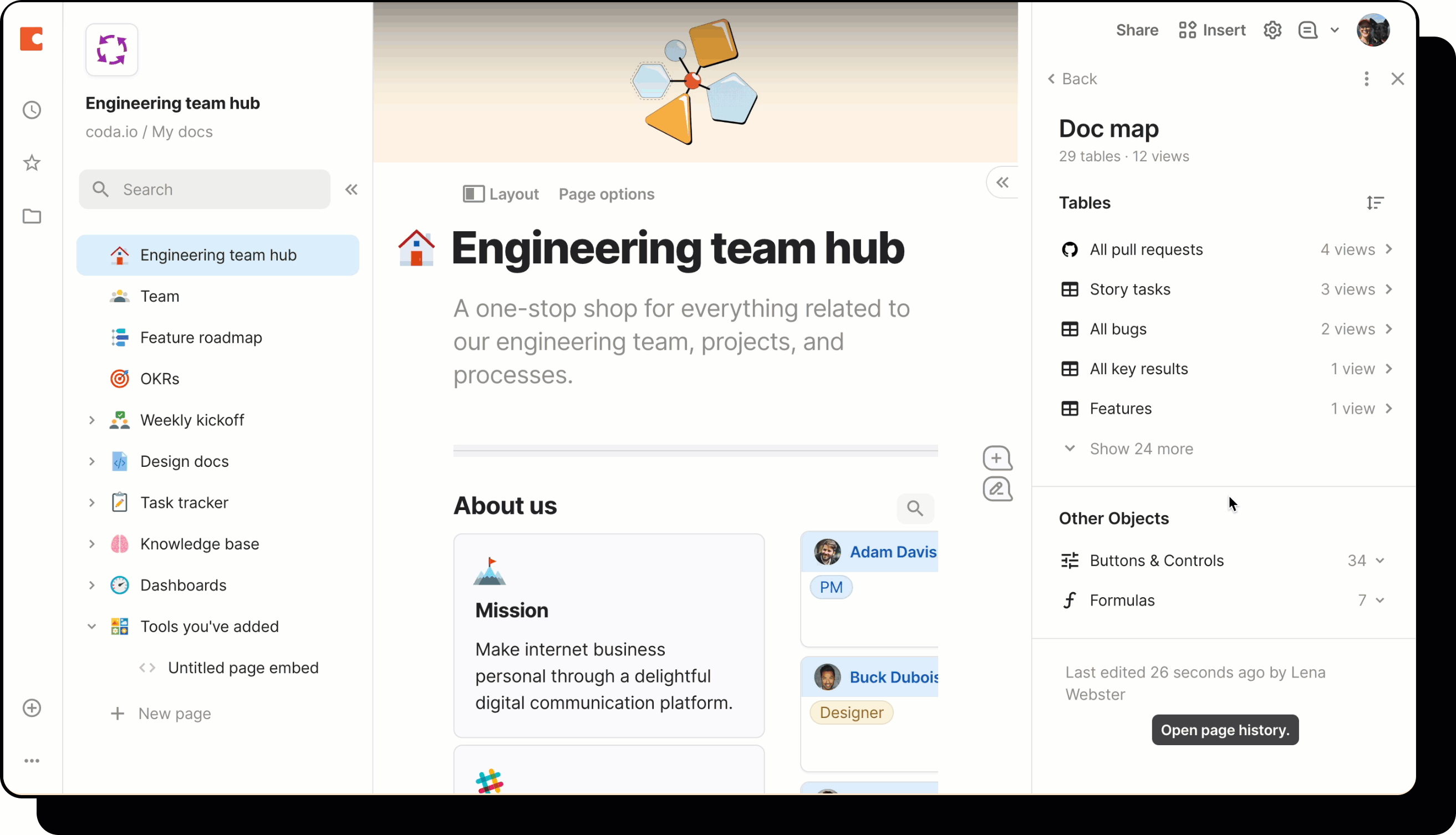Go Back in the Doc map panel
This screenshot has width=1456, height=835.
pos(1072,79)
